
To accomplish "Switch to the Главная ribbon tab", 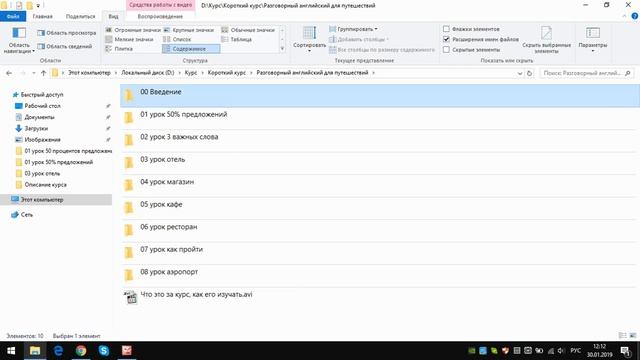I will tap(42, 16).
